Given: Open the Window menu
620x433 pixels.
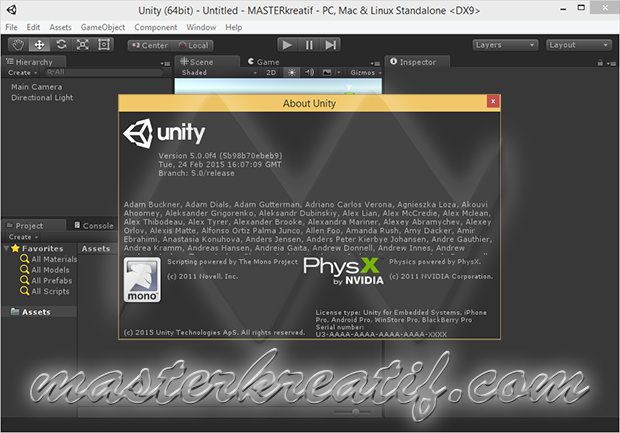Looking at the screenshot, I should pos(201,27).
